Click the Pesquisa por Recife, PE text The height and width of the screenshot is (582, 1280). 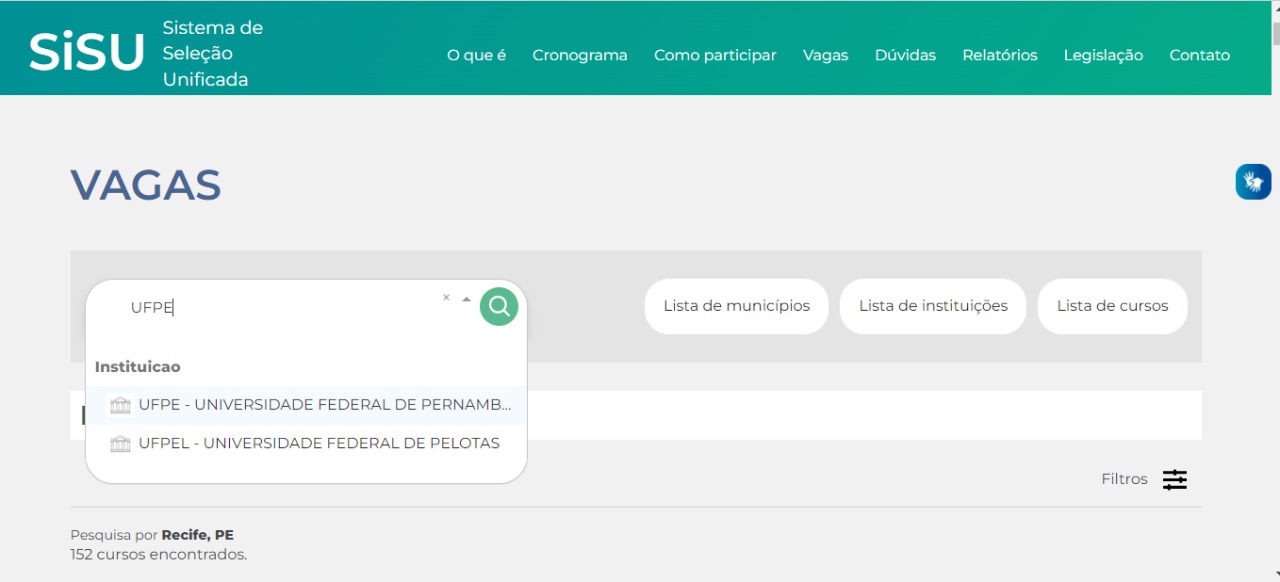152,535
